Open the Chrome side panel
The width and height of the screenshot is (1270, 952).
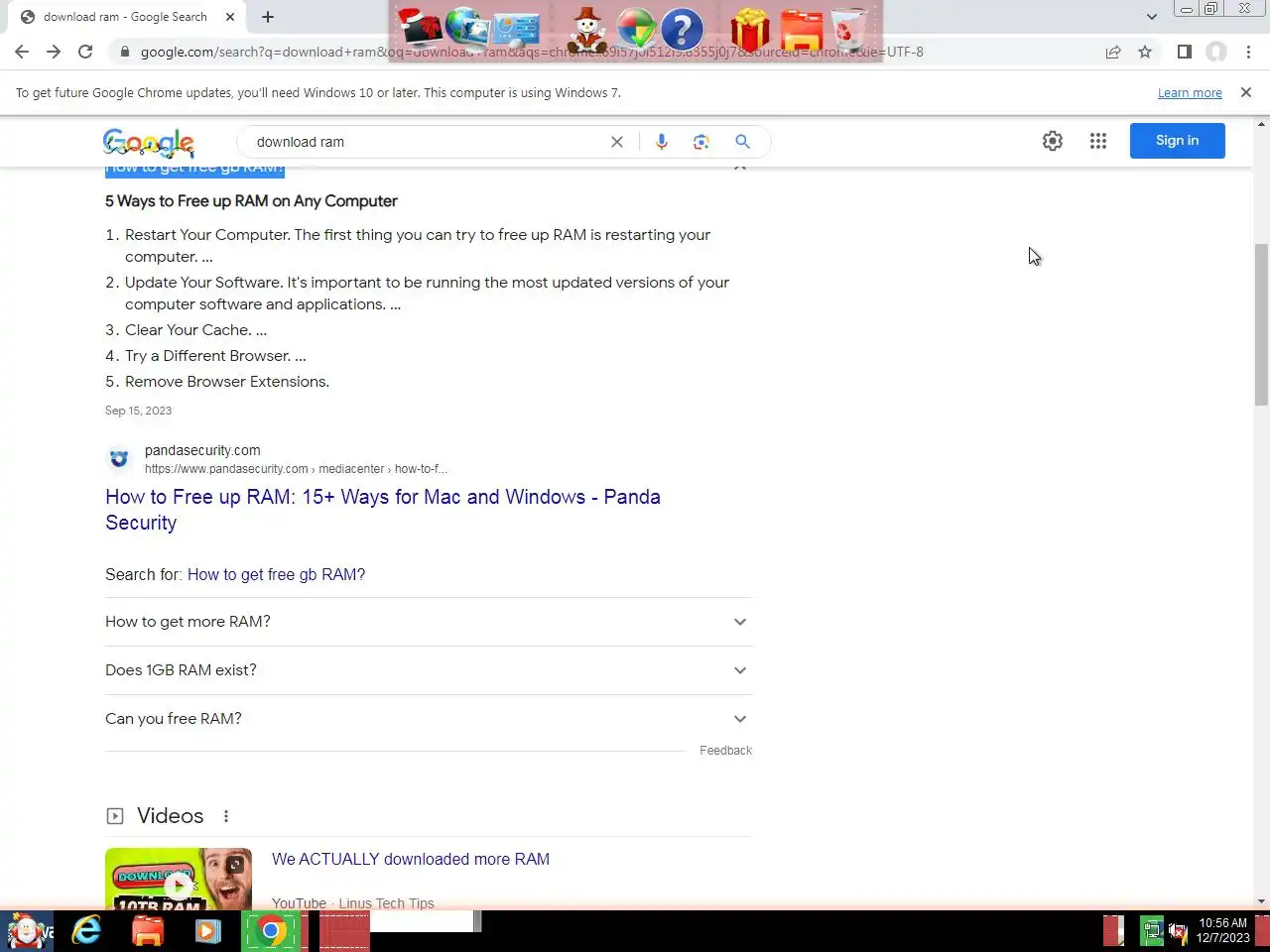(x=1184, y=52)
